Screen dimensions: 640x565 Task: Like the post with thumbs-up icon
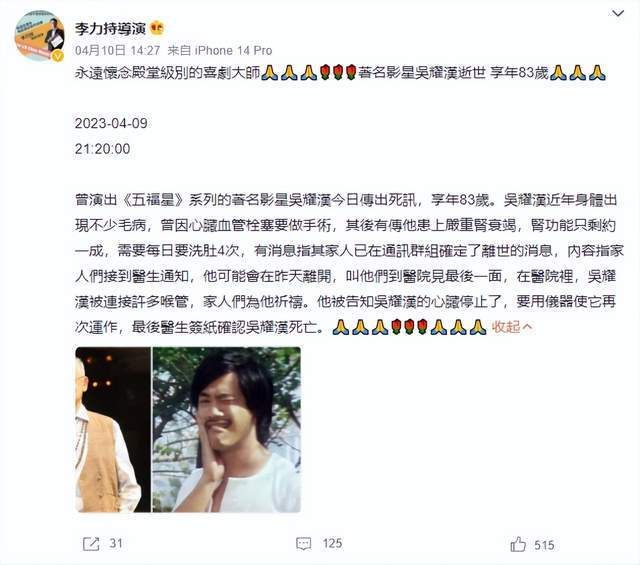[518, 544]
